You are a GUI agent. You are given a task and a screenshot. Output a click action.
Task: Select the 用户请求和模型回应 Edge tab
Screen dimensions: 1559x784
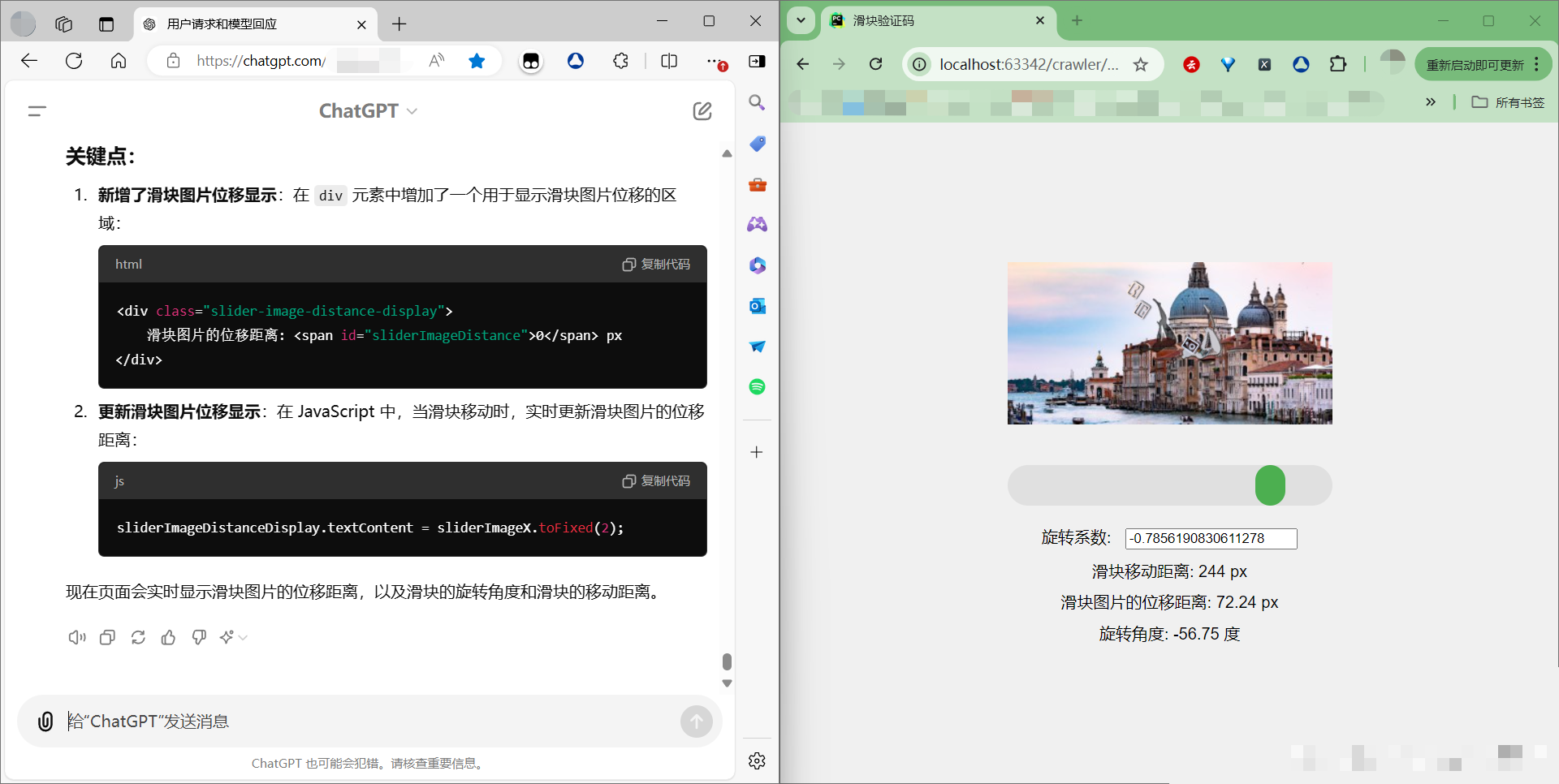[244, 24]
